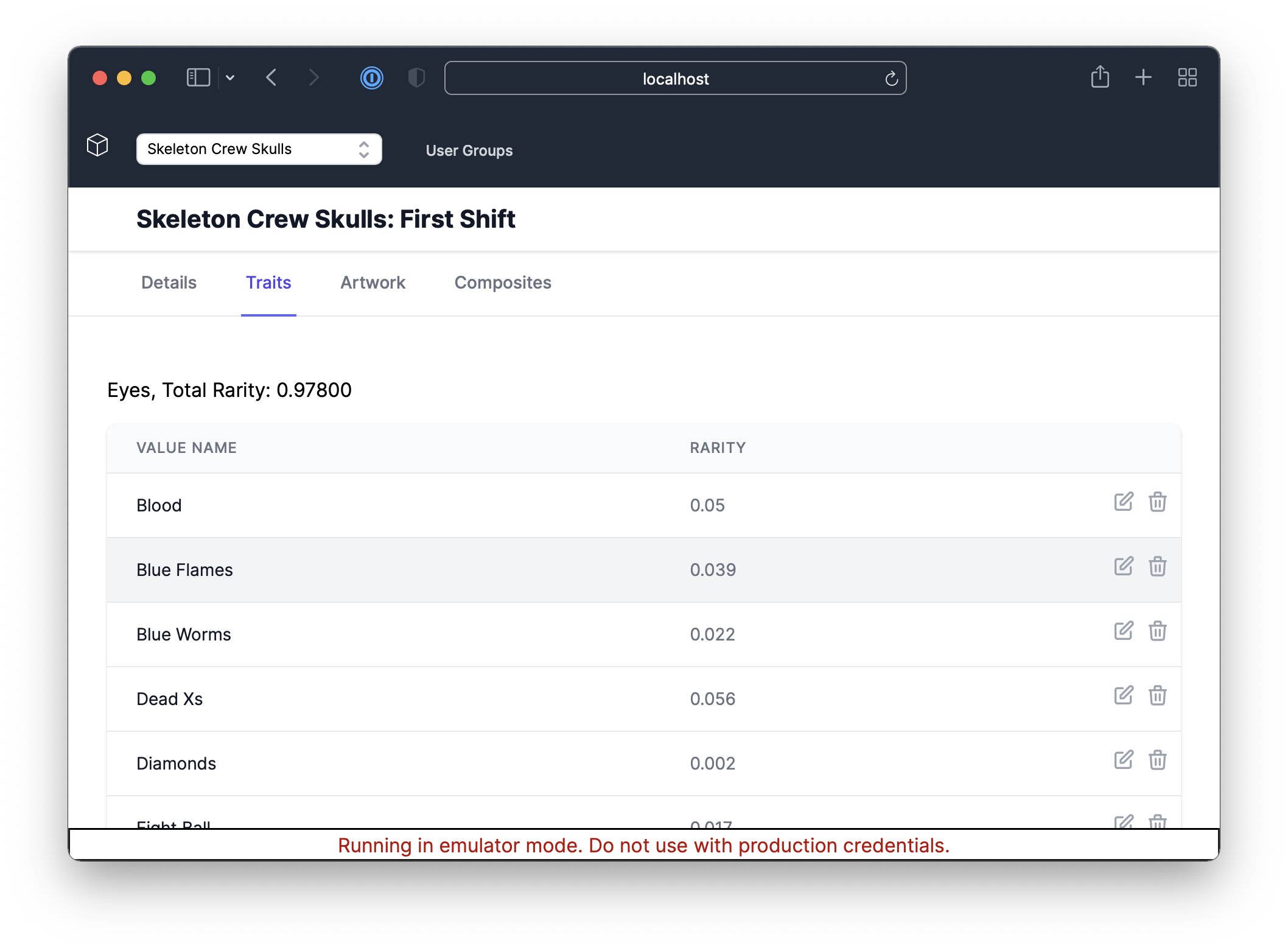Viewport: 1288px width, 951px height.
Task: Open the Skeleton Crew Skulls project dropdown
Action: (259, 149)
